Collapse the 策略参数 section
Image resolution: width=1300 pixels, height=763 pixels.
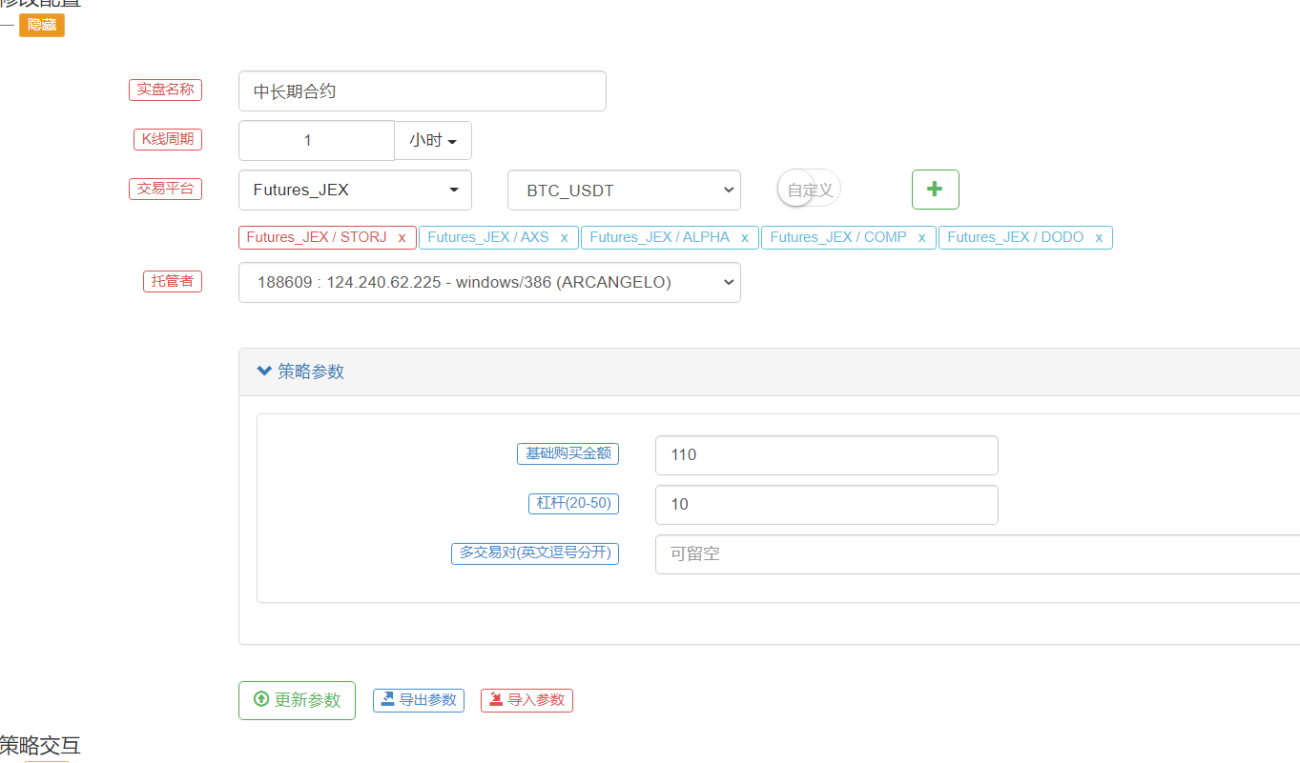click(x=300, y=371)
